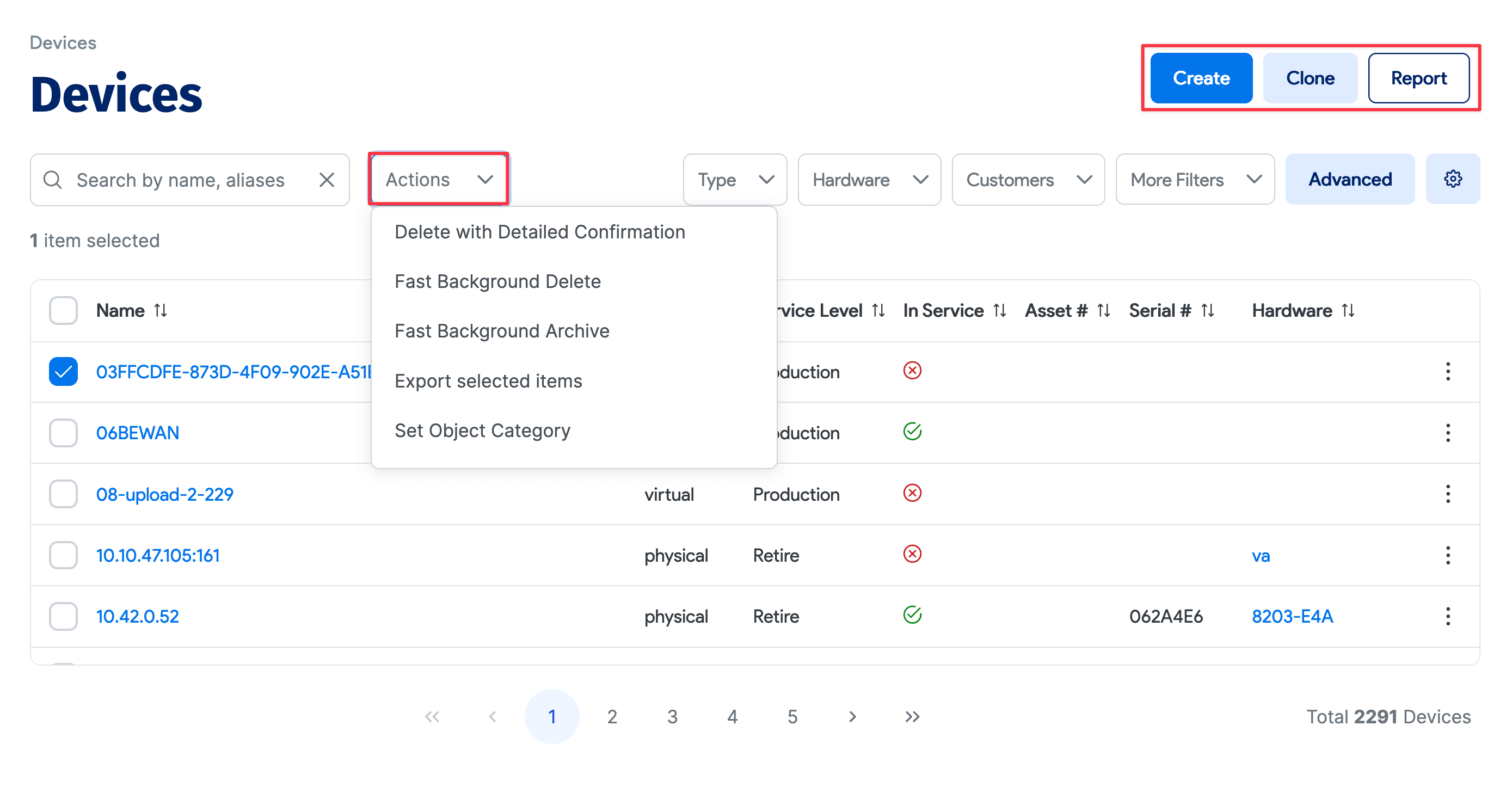The height and width of the screenshot is (799, 1512).
Task: Open the row menu for 10.10.47.105:161
Action: (1449, 555)
